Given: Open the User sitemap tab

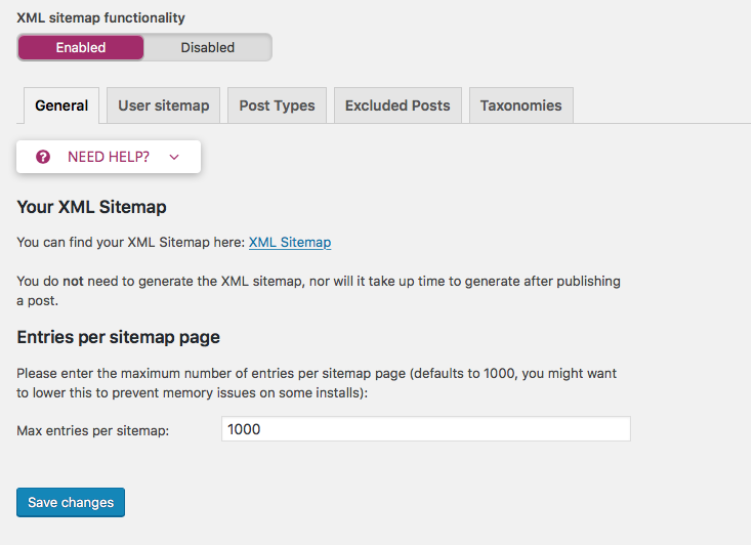Looking at the screenshot, I should click(x=163, y=105).
